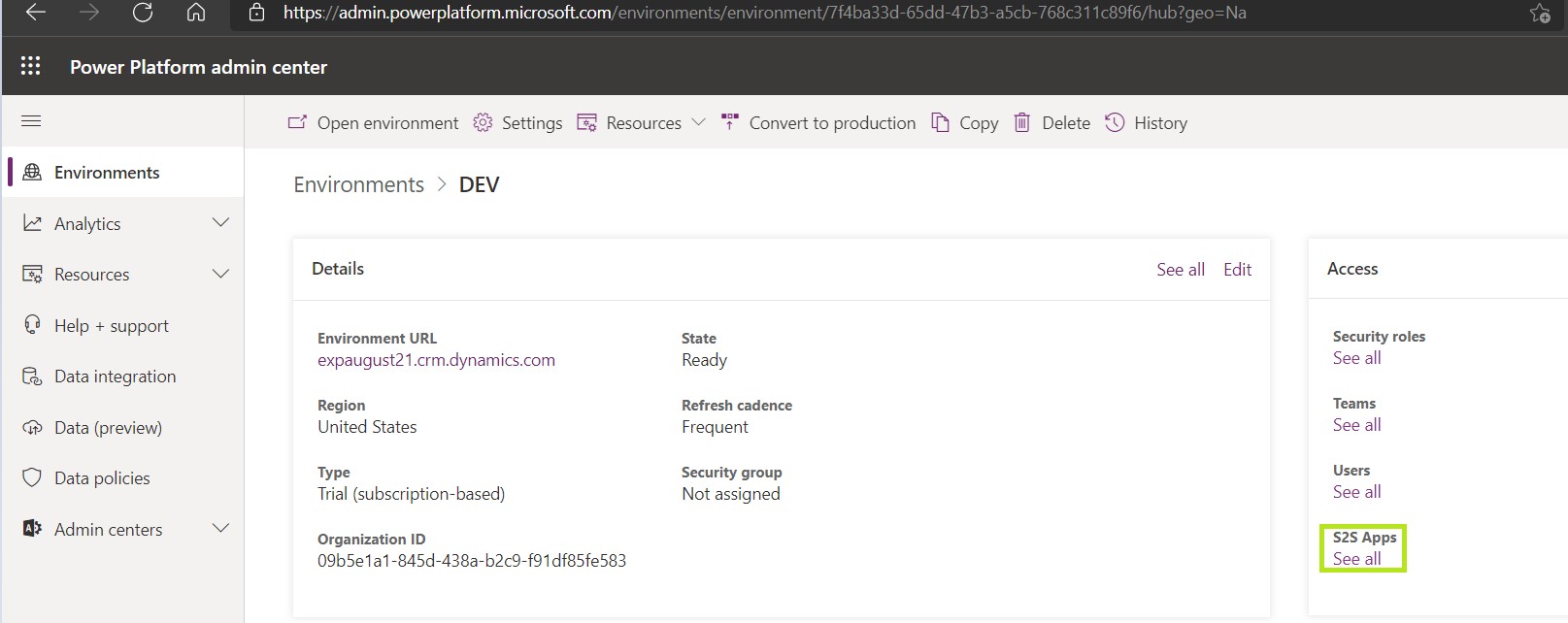Expand the sidebar Resources chevron
This screenshot has height=623, width=1568.
pyautogui.click(x=220, y=274)
